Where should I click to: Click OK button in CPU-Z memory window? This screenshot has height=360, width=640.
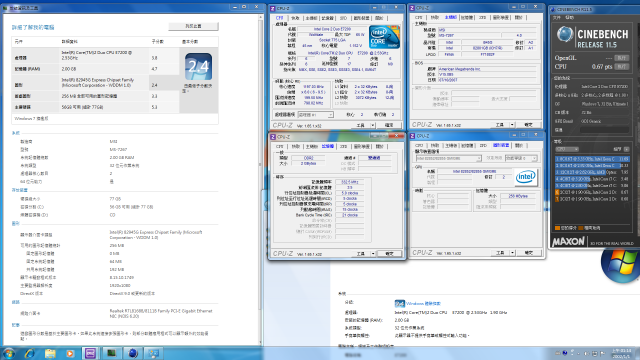pyautogui.click(x=389, y=254)
